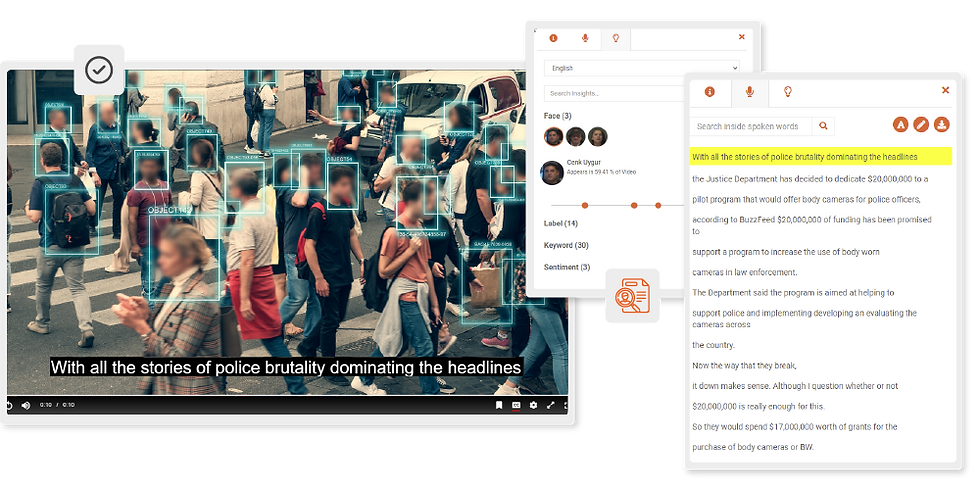Enter fullscreen with the expand arrows icon

tap(551, 405)
